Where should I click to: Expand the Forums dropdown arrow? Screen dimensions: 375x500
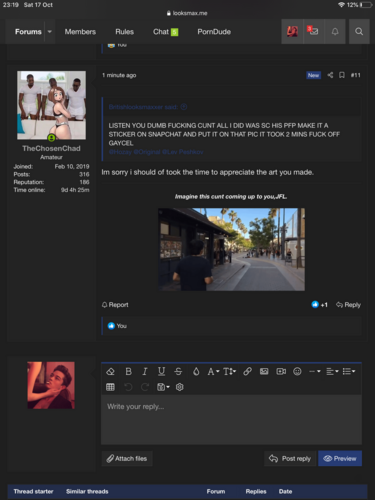50,32
